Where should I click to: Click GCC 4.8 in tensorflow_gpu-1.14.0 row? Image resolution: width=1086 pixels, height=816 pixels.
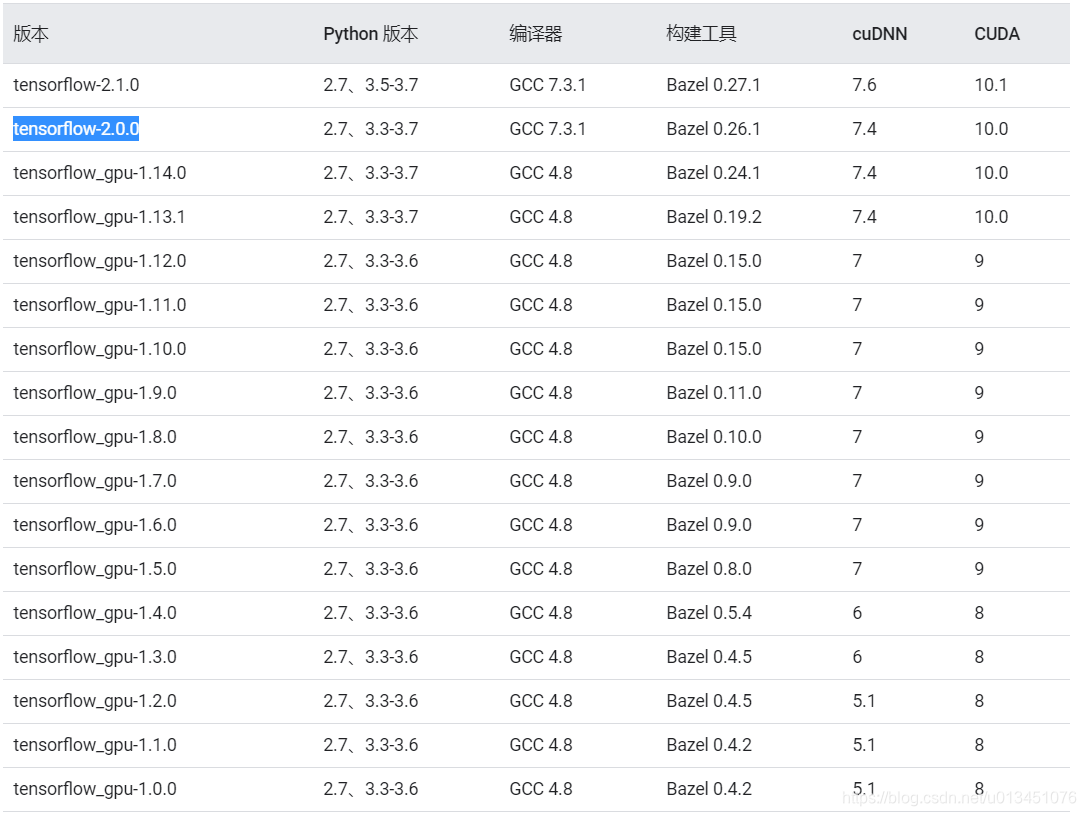tap(541, 173)
